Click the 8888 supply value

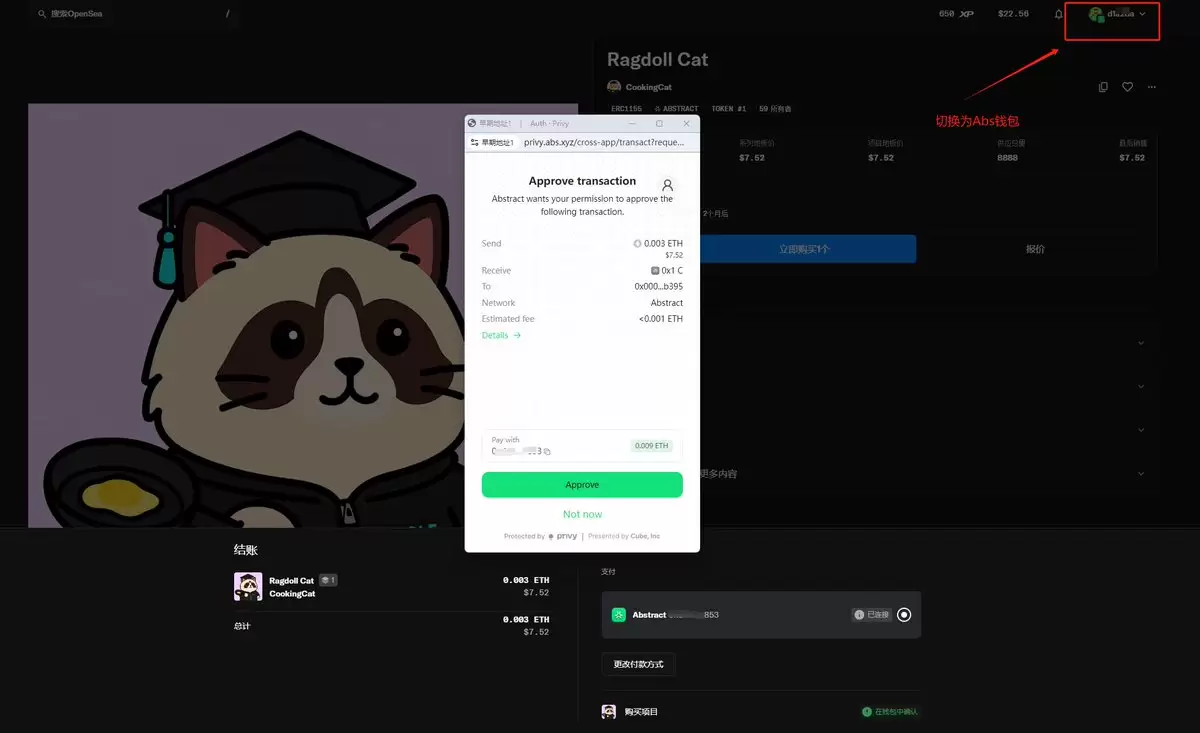tap(1008, 157)
